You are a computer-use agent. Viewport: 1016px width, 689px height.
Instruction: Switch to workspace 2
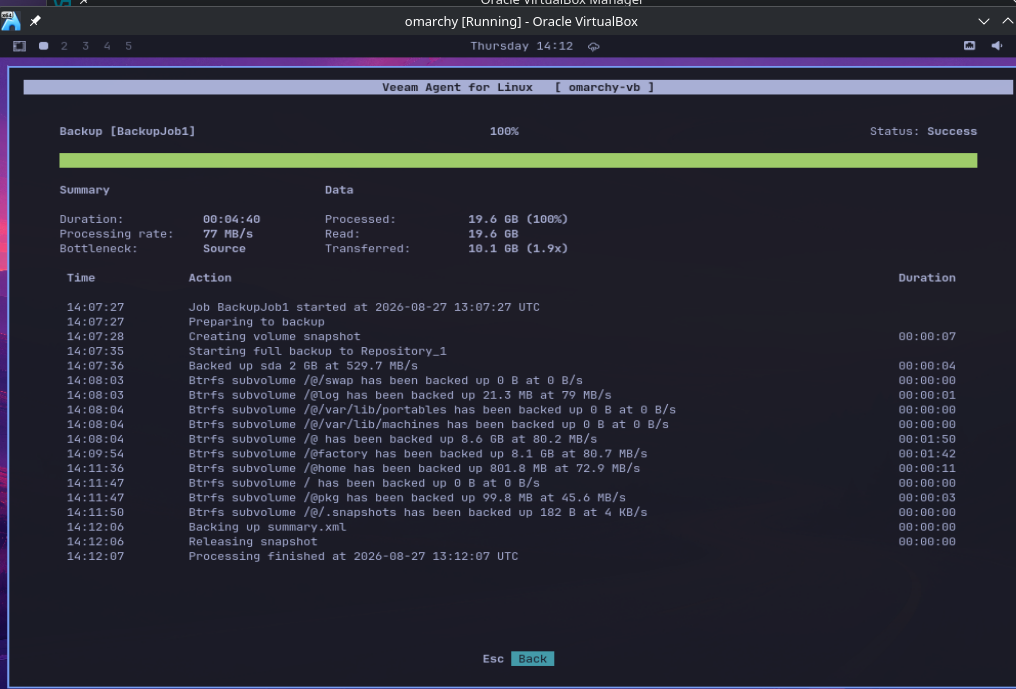(64, 46)
